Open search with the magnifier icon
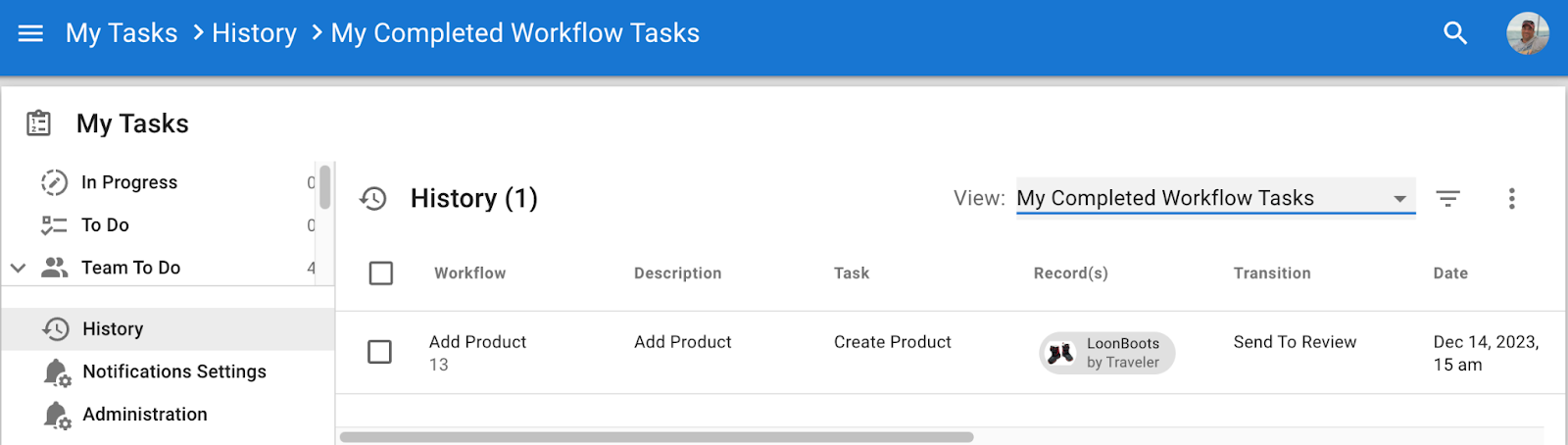The height and width of the screenshot is (445, 1568). coord(1455,33)
